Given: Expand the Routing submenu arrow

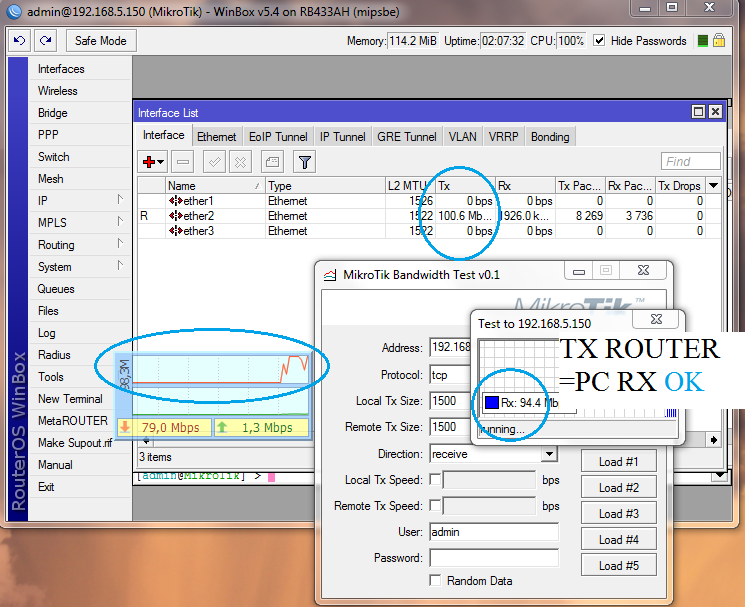Looking at the screenshot, I should (x=120, y=244).
